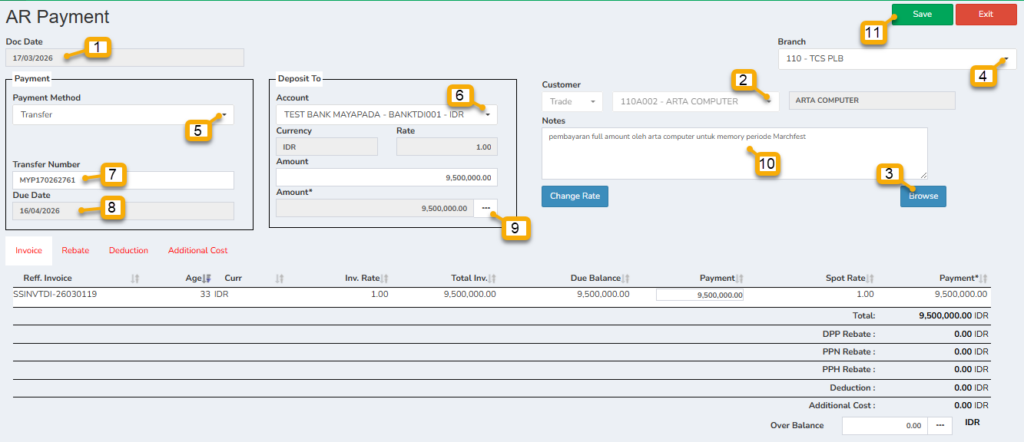Sort invoices by Age column

coord(207,277)
